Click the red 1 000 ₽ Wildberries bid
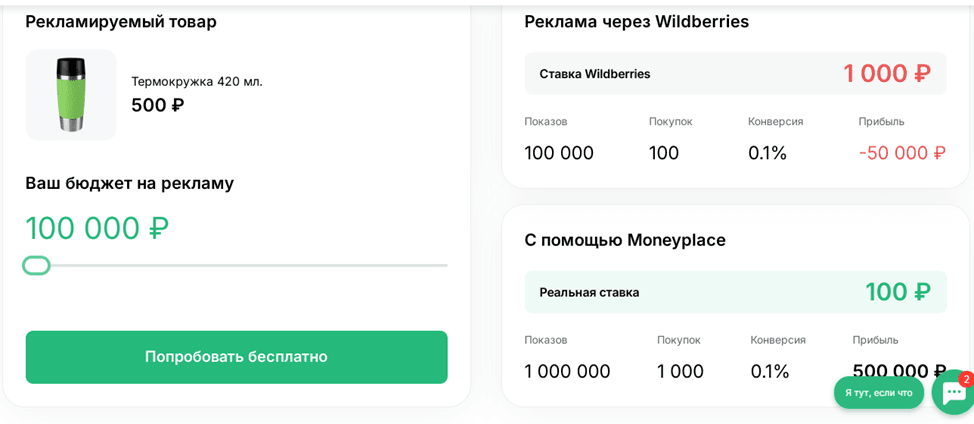The image size is (974, 424). tap(886, 73)
